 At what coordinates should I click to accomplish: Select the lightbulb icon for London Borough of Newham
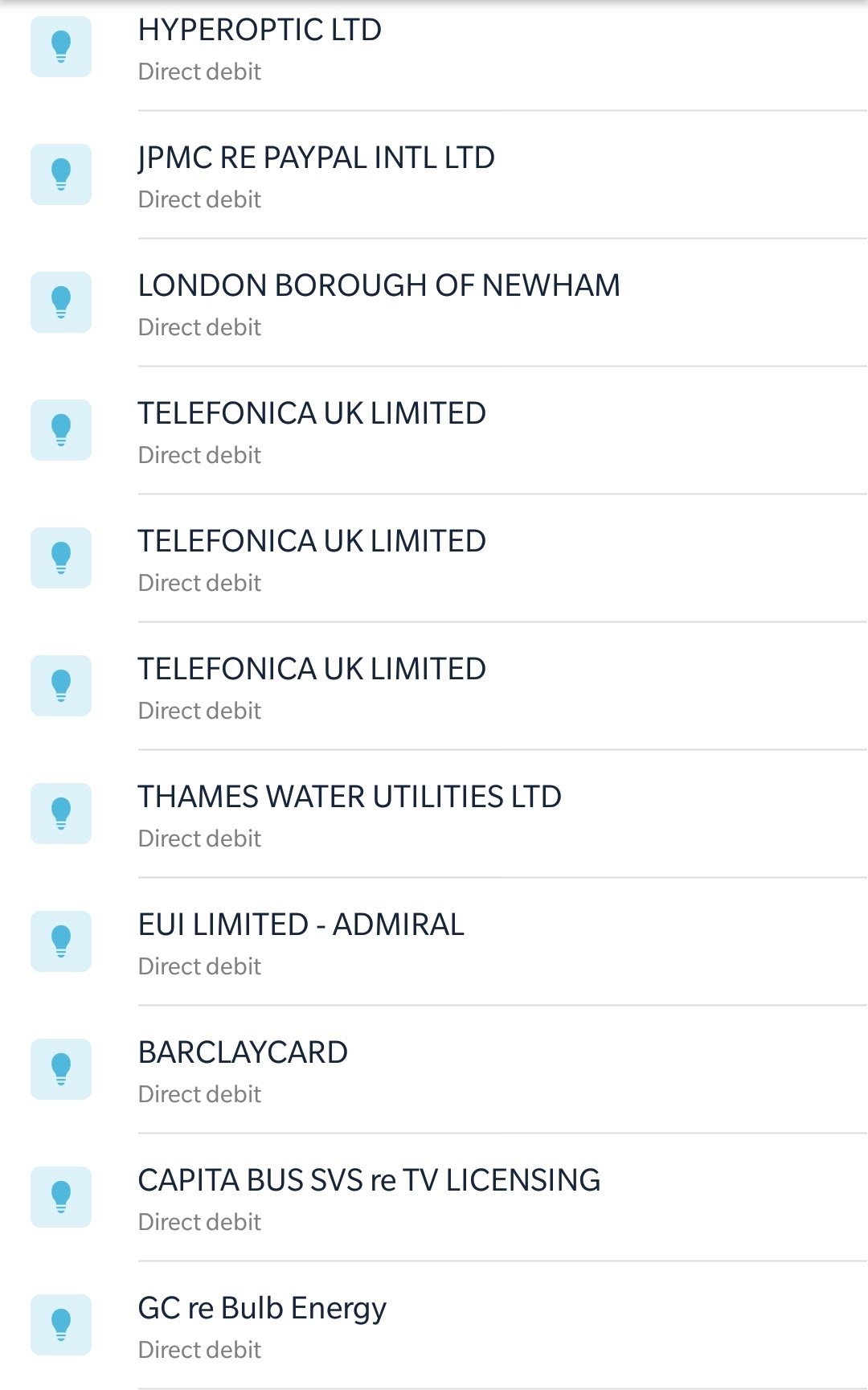(61, 302)
